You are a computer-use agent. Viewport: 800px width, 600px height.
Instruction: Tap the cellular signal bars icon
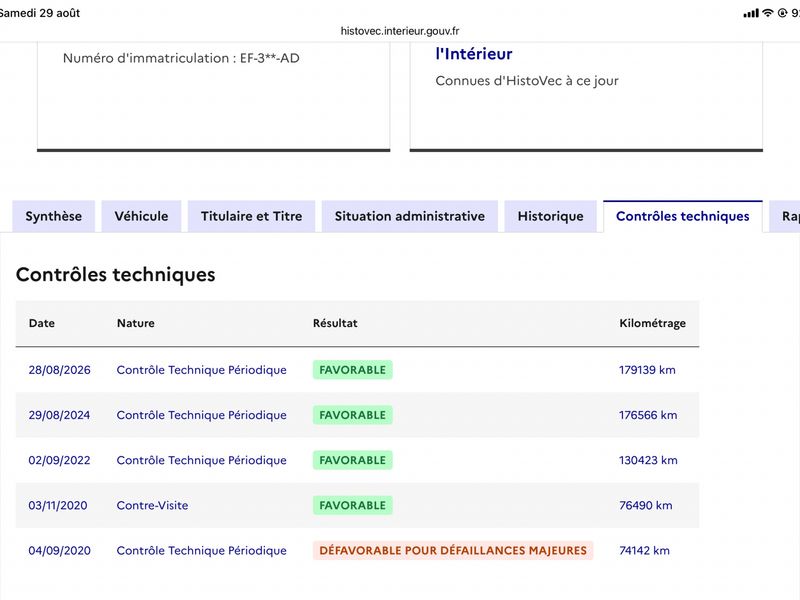[x=751, y=13]
